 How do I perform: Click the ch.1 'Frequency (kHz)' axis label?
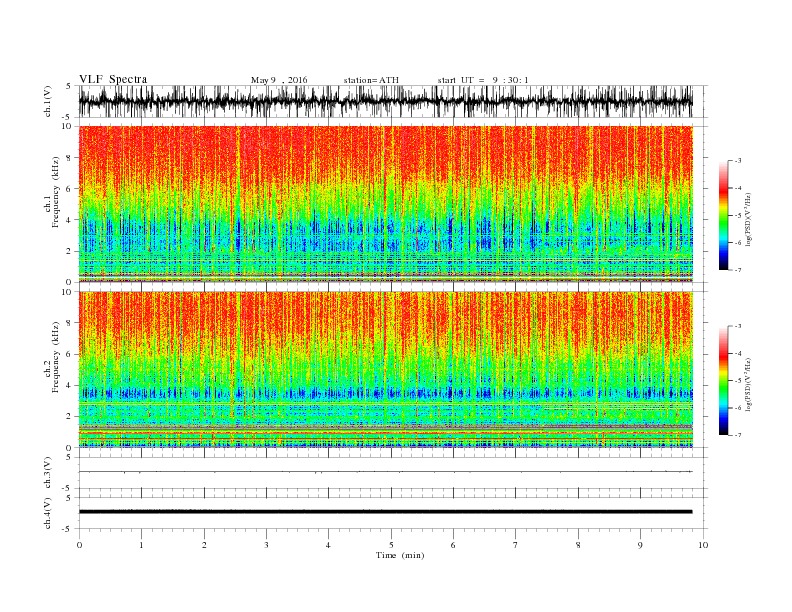(x=55, y=192)
